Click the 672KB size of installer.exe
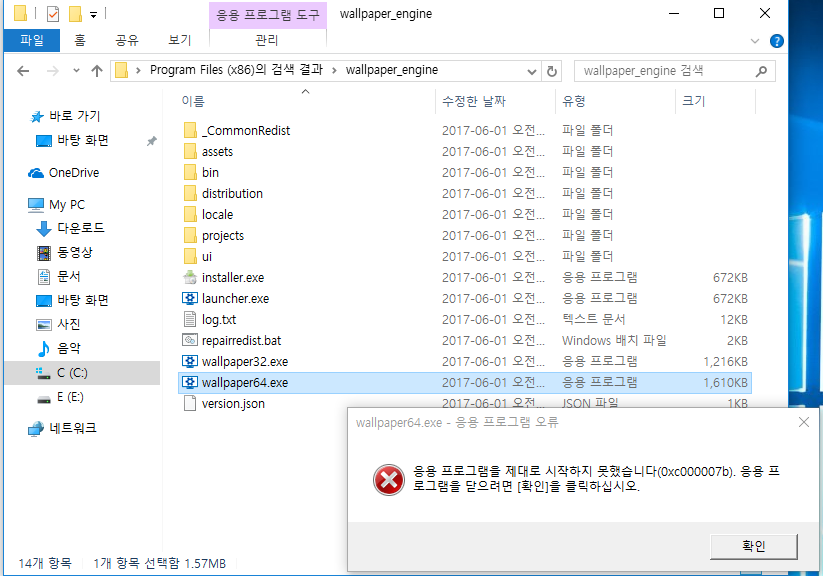Screen dimensions: 823x576 (730, 278)
